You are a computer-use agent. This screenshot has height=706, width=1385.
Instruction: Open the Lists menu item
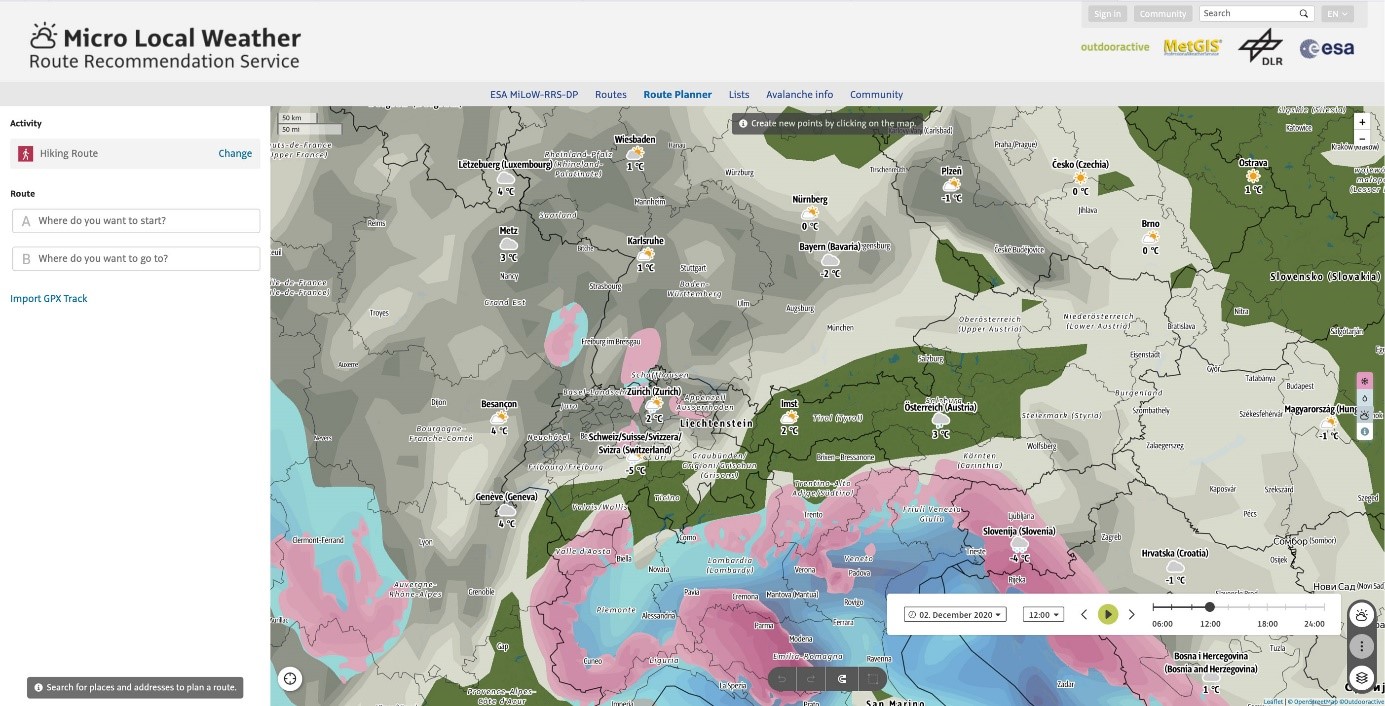coord(739,95)
